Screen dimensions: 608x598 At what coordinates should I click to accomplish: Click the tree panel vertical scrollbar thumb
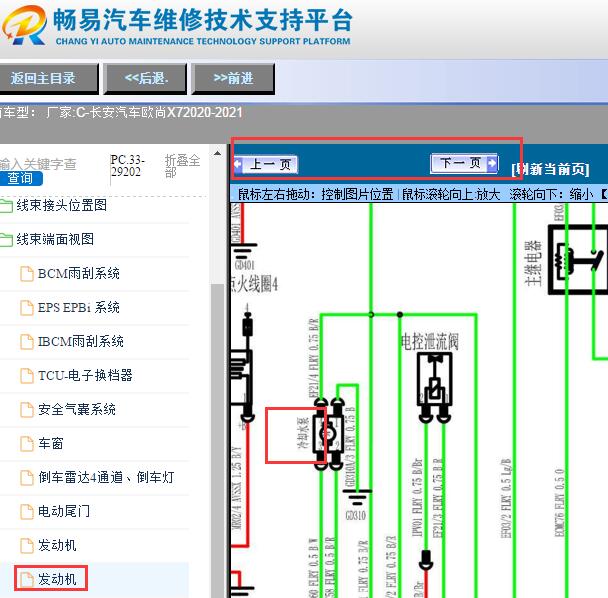click(x=218, y=440)
